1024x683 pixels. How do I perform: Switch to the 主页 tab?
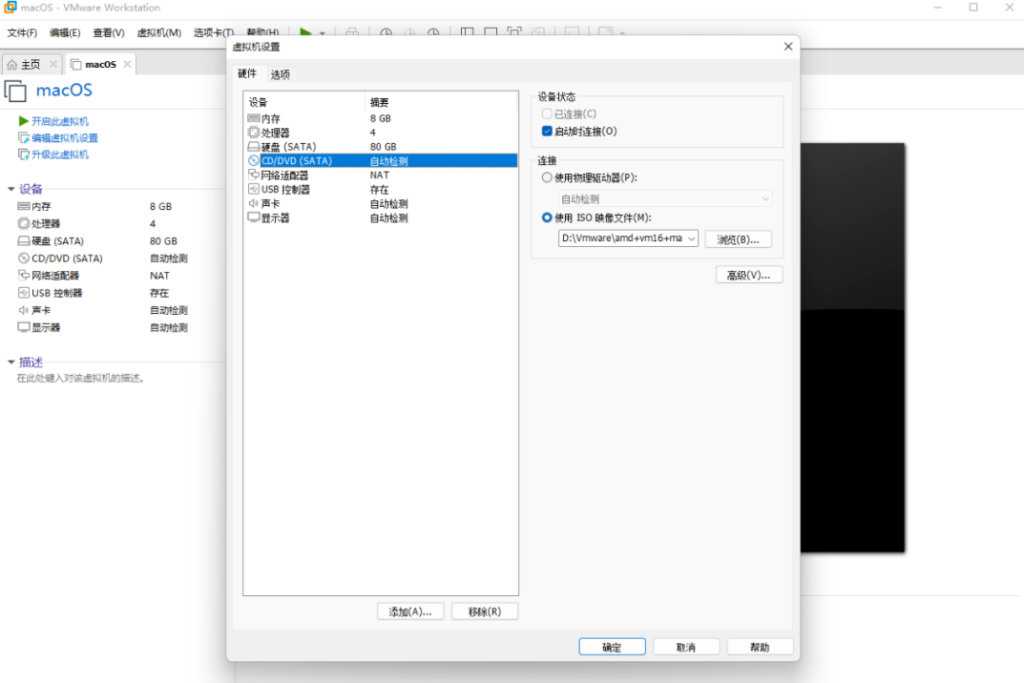click(30, 64)
